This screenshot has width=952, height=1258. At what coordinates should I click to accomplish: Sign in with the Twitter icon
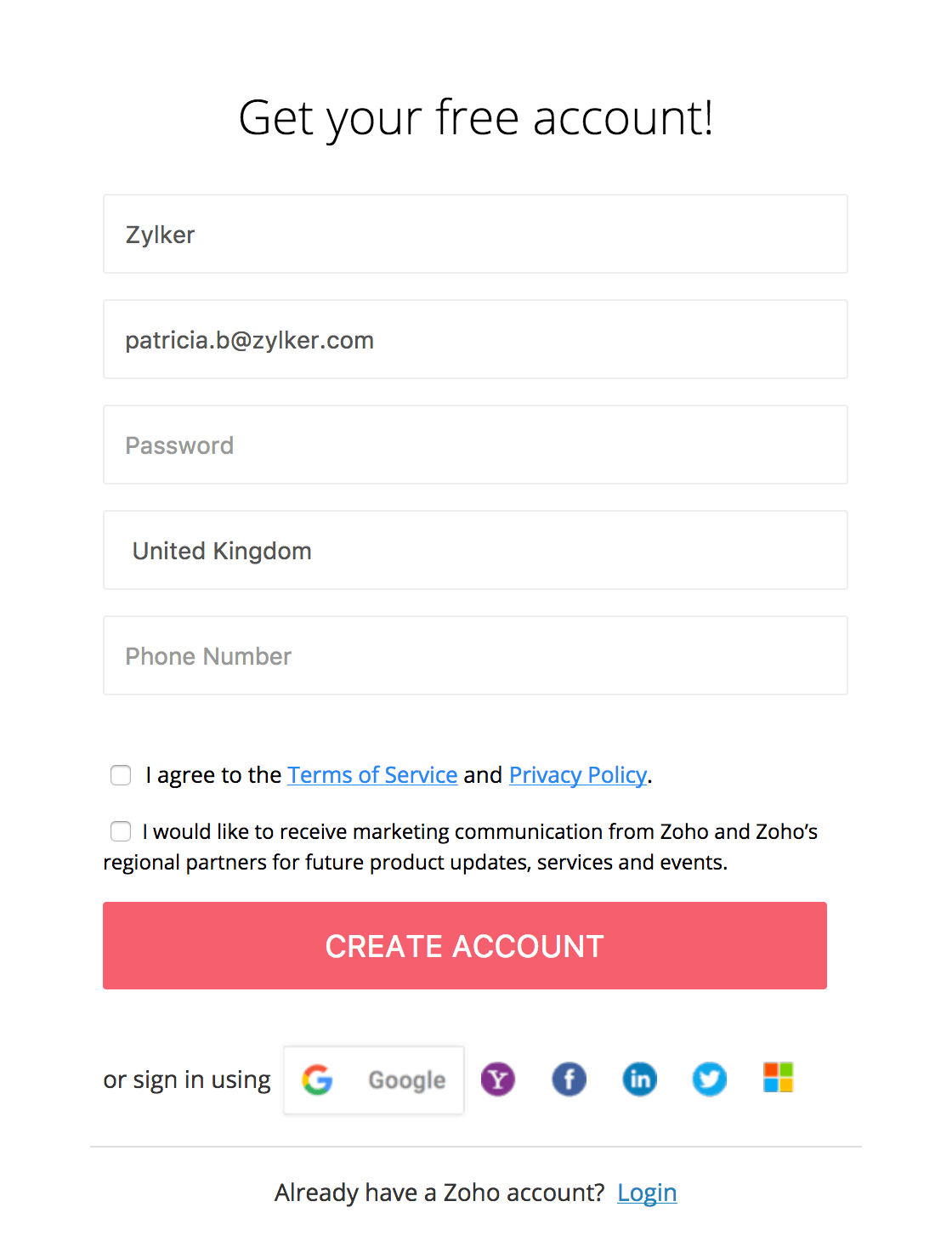pos(710,1079)
